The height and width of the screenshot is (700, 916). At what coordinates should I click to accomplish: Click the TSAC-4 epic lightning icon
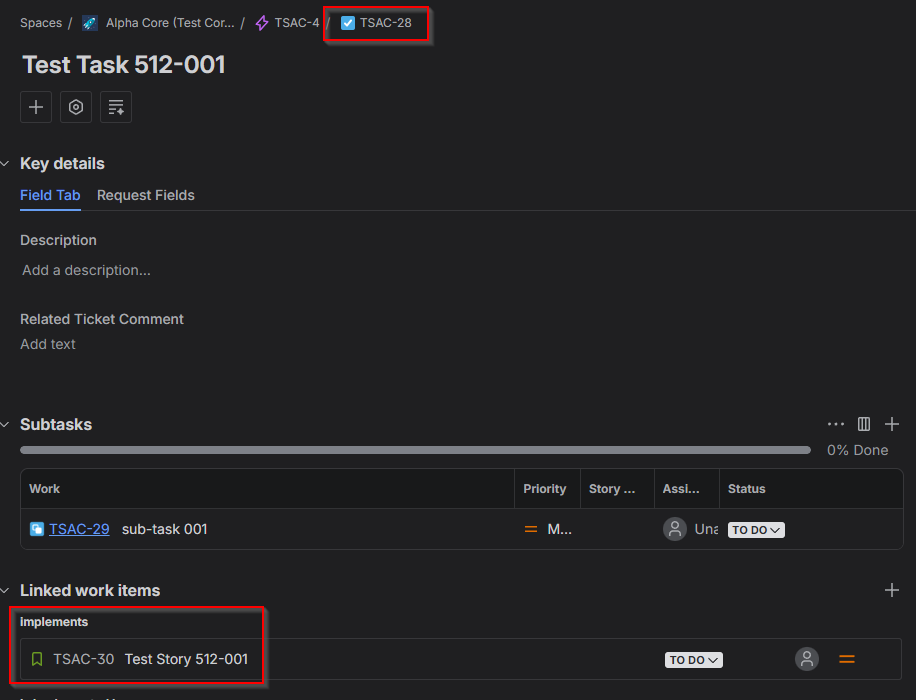point(262,23)
